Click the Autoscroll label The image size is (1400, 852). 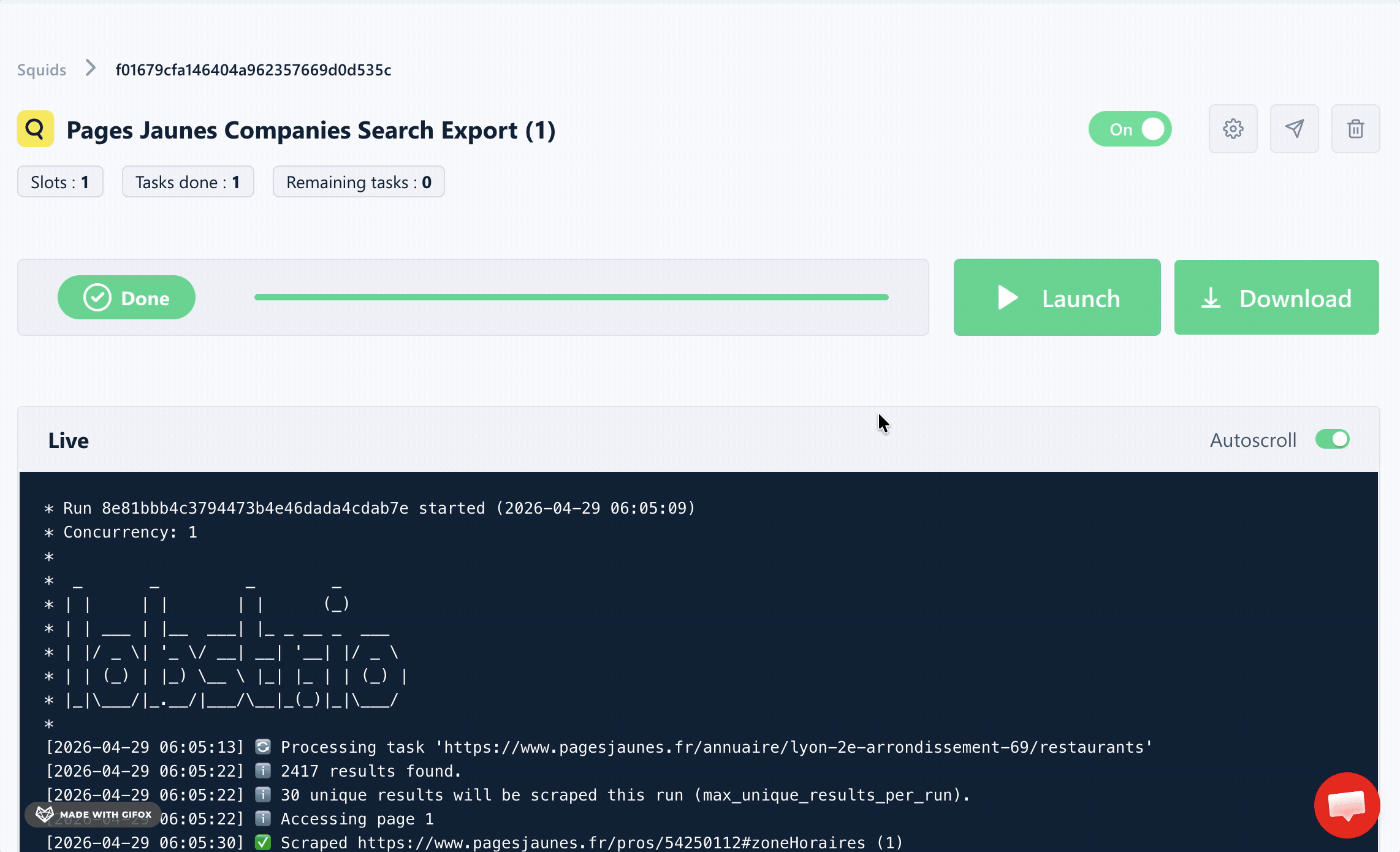click(1253, 440)
